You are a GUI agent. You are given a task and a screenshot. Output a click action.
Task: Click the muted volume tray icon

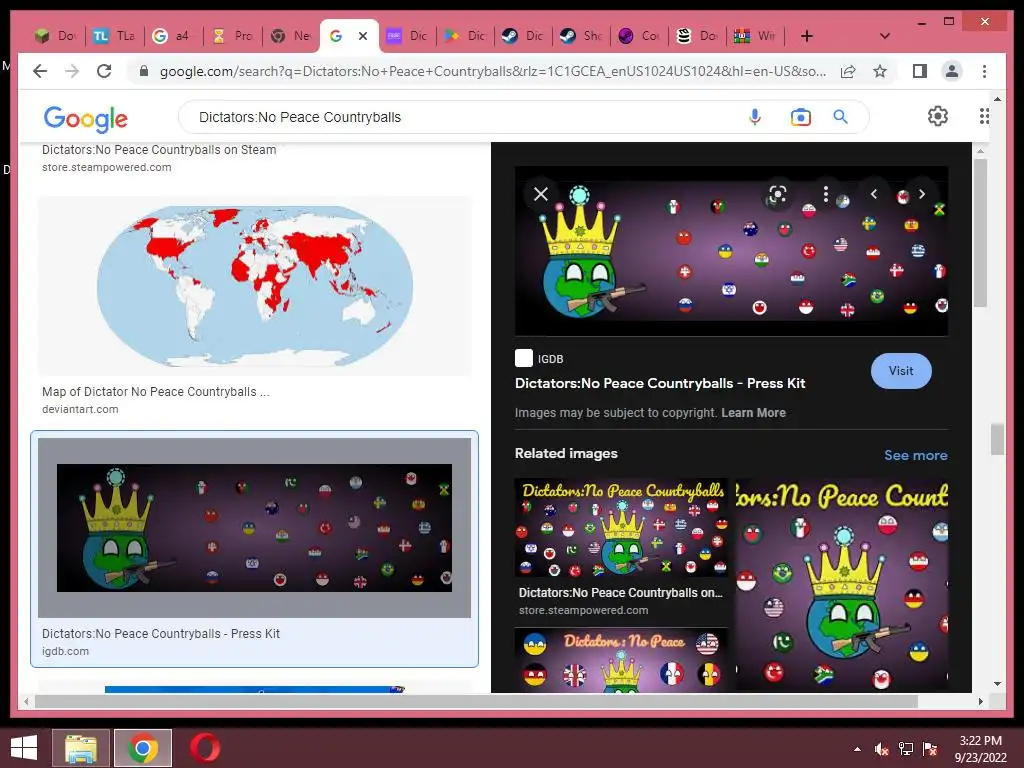click(882, 749)
